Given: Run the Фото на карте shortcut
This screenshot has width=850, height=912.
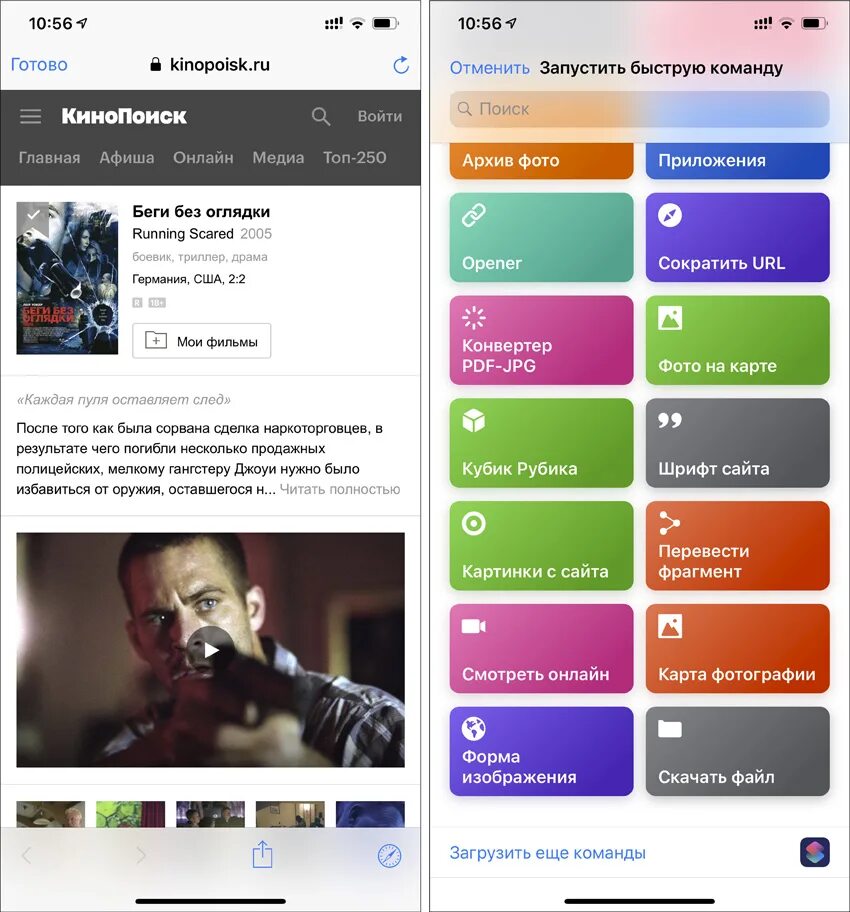Looking at the screenshot, I should pos(737,340).
